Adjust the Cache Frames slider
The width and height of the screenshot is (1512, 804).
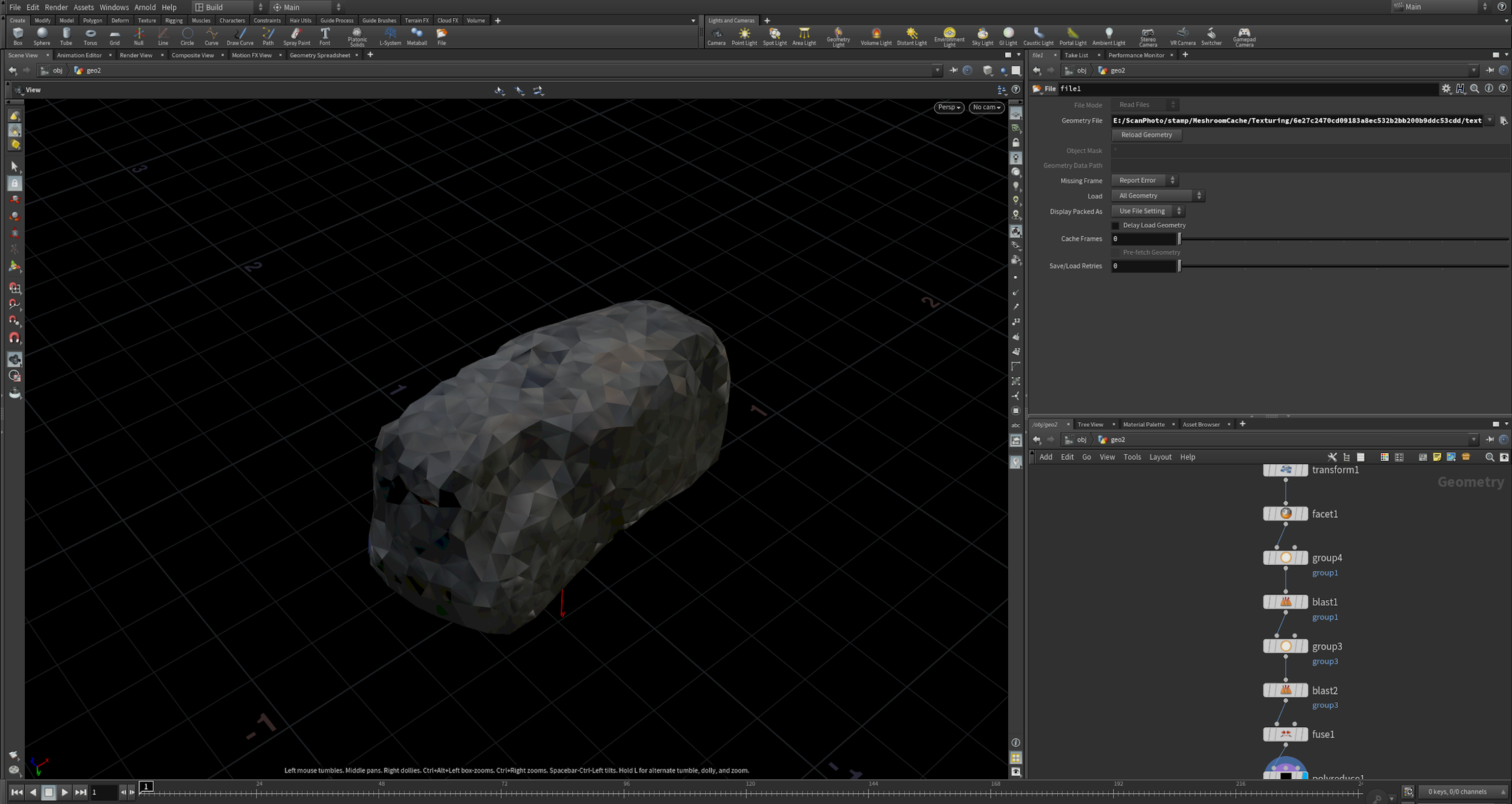tap(1343, 239)
